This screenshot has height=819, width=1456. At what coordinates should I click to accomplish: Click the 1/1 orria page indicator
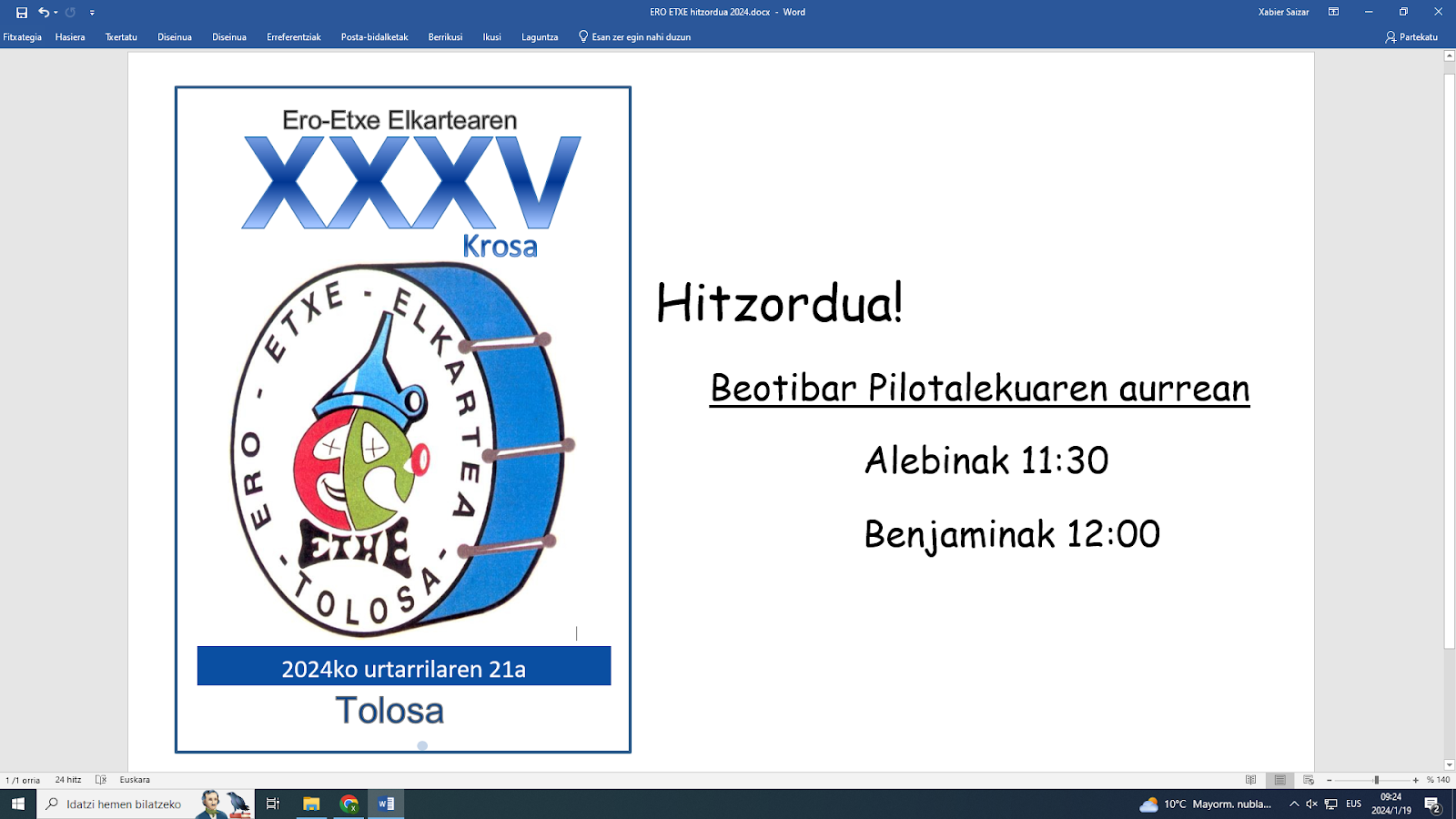point(23,780)
